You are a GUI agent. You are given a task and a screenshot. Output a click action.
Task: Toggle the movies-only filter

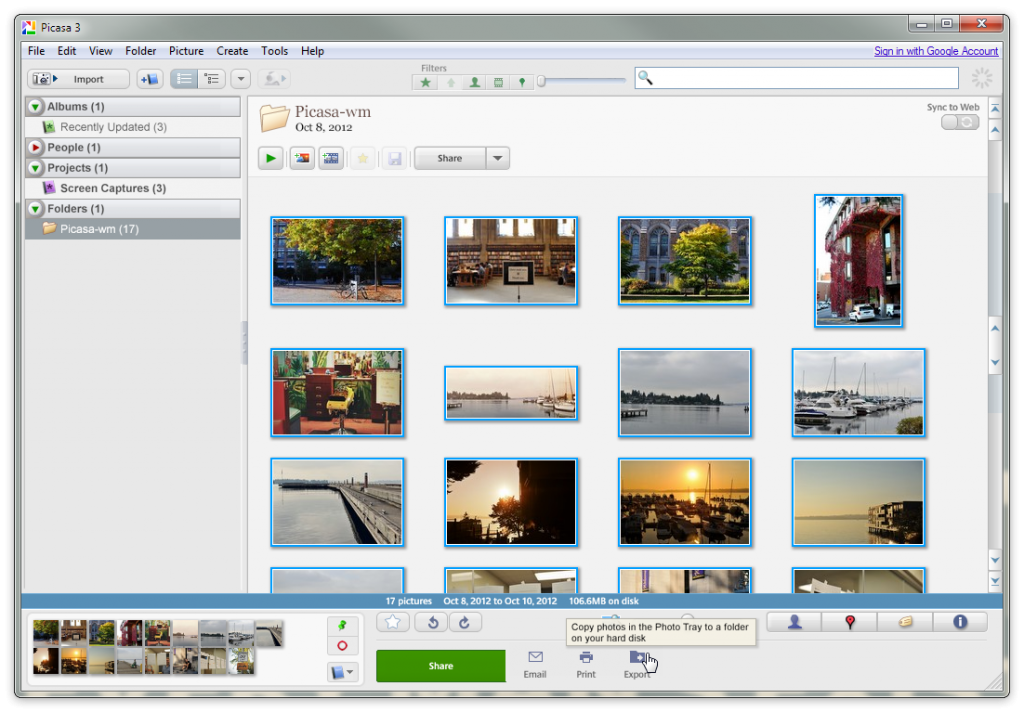[x=498, y=82]
